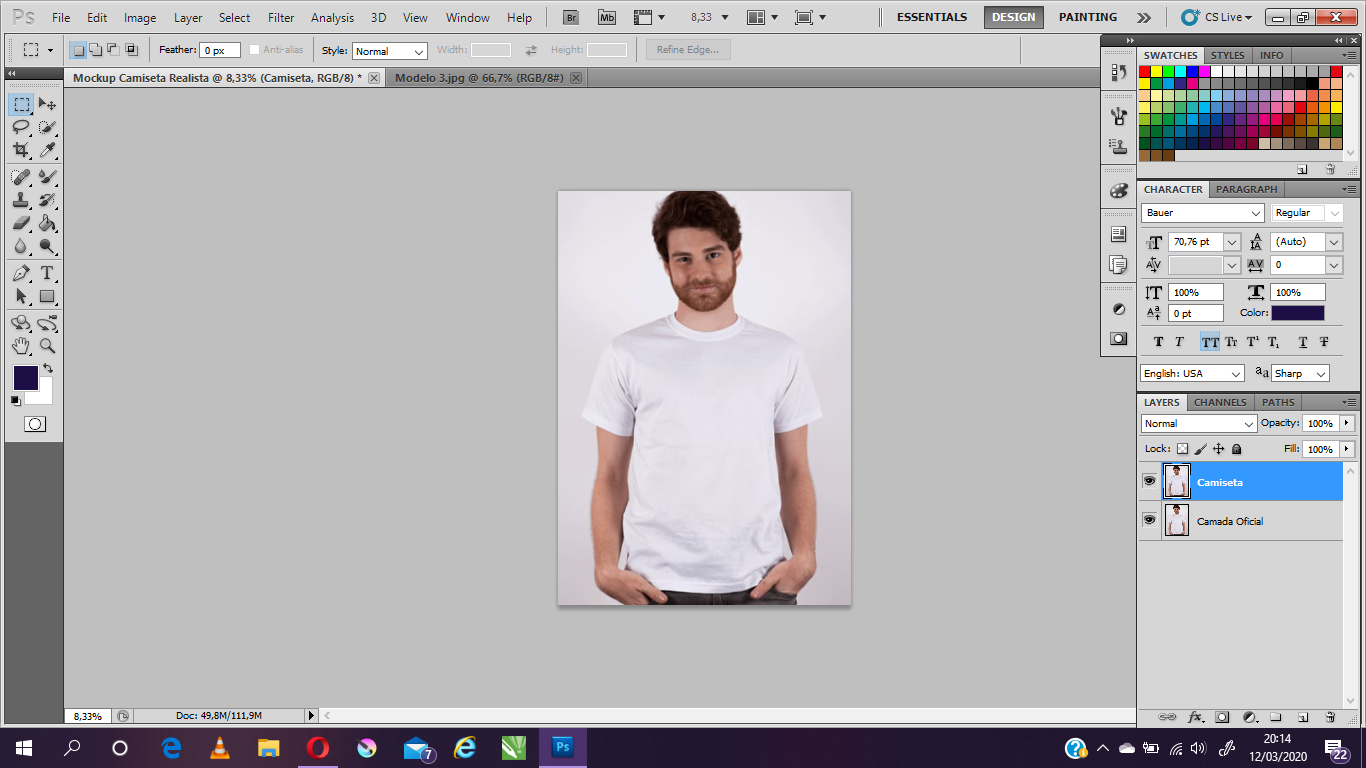Select the Blur tool
This screenshot has height=768, width=1366.
point(21,246)
